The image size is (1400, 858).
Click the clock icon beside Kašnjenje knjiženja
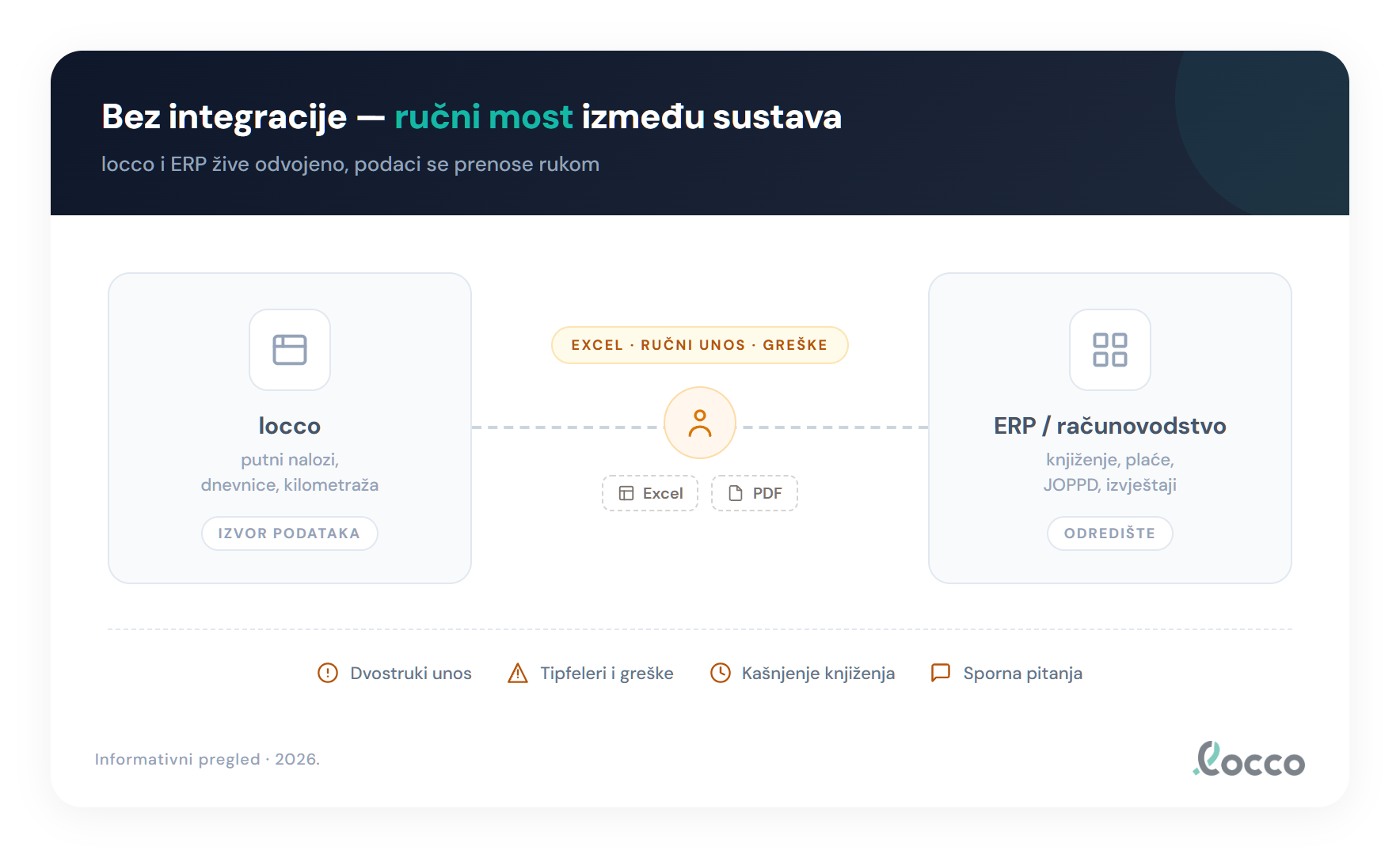[x=721, y=673]
